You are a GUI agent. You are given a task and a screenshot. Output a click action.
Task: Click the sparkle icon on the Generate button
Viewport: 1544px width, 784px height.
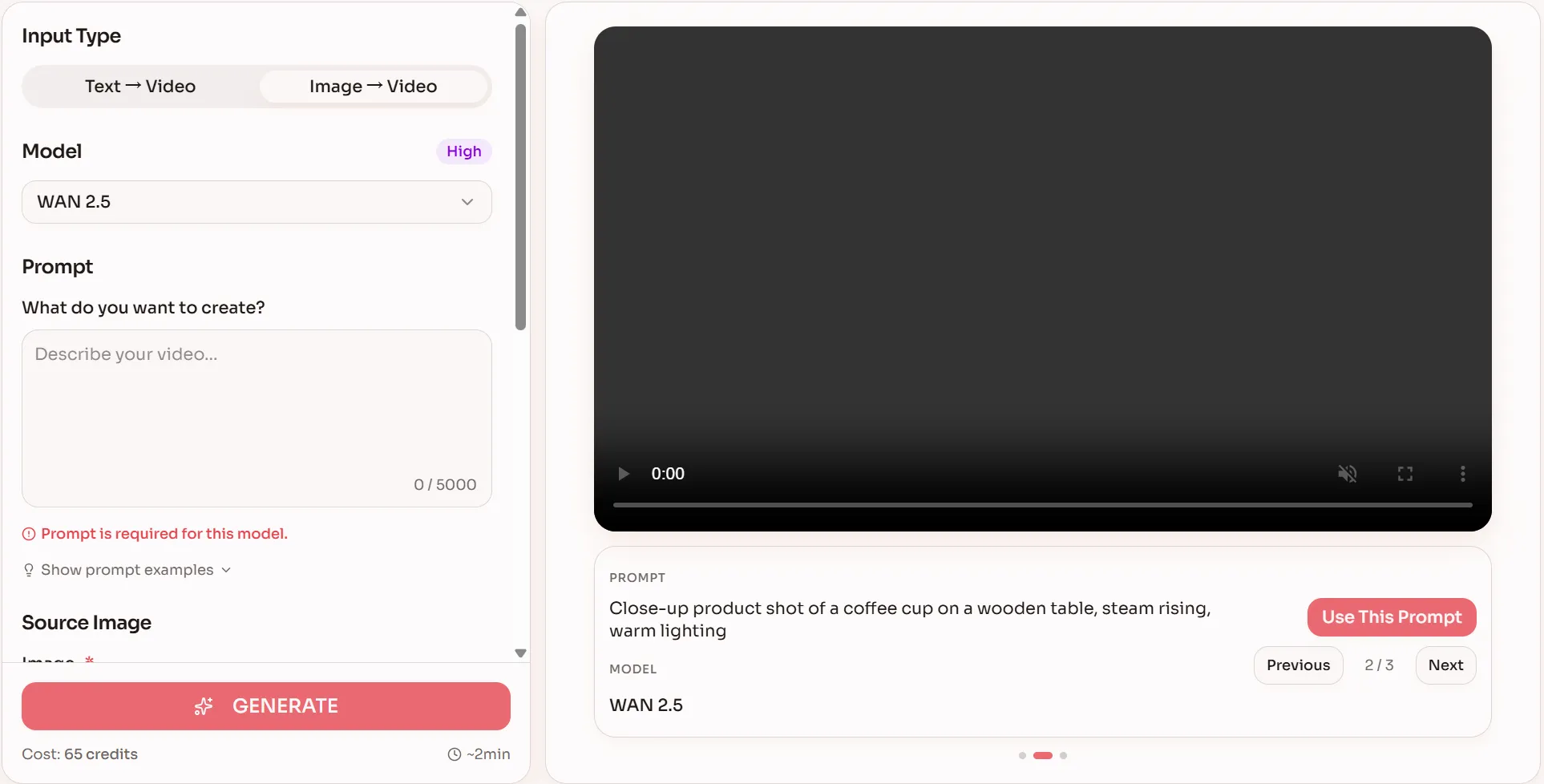(204, 705)
